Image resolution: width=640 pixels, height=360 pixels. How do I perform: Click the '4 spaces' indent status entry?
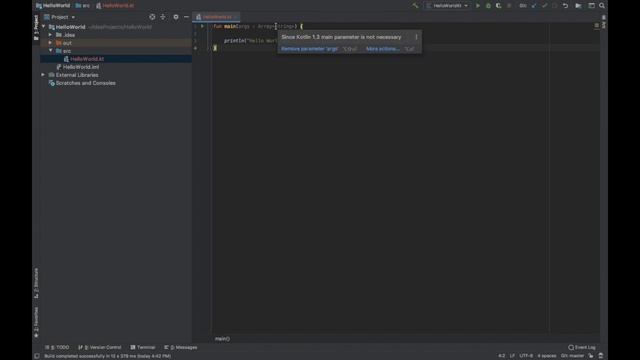(x=547, y=356)
